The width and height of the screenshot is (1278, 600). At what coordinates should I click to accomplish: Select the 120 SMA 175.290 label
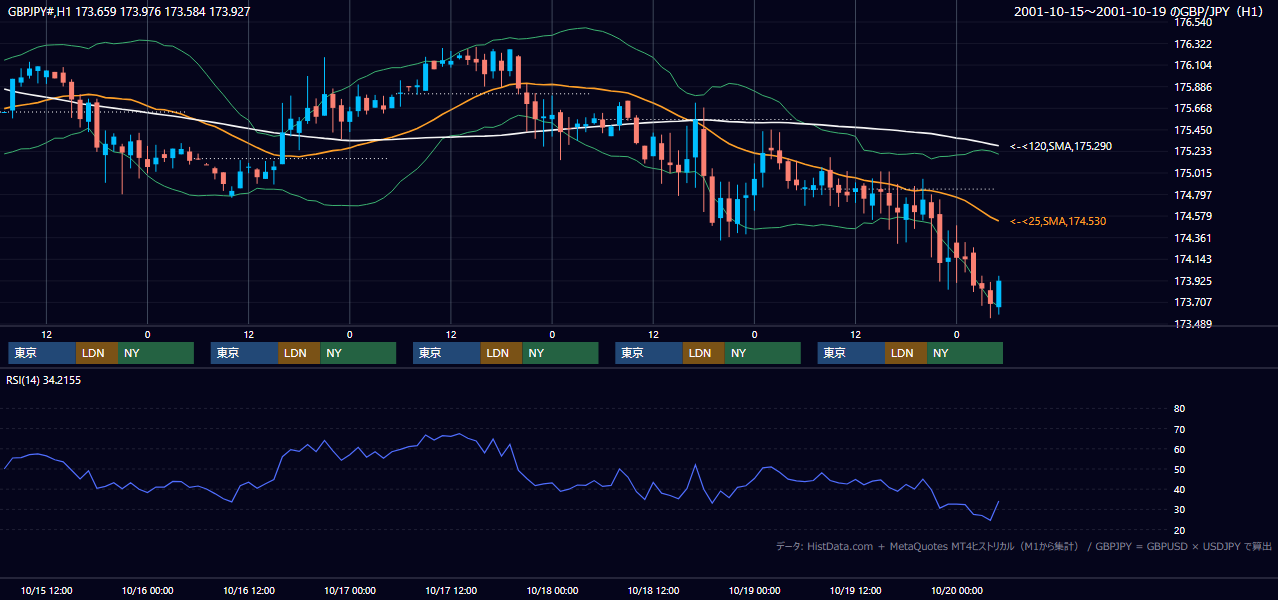pos(1060,146)
